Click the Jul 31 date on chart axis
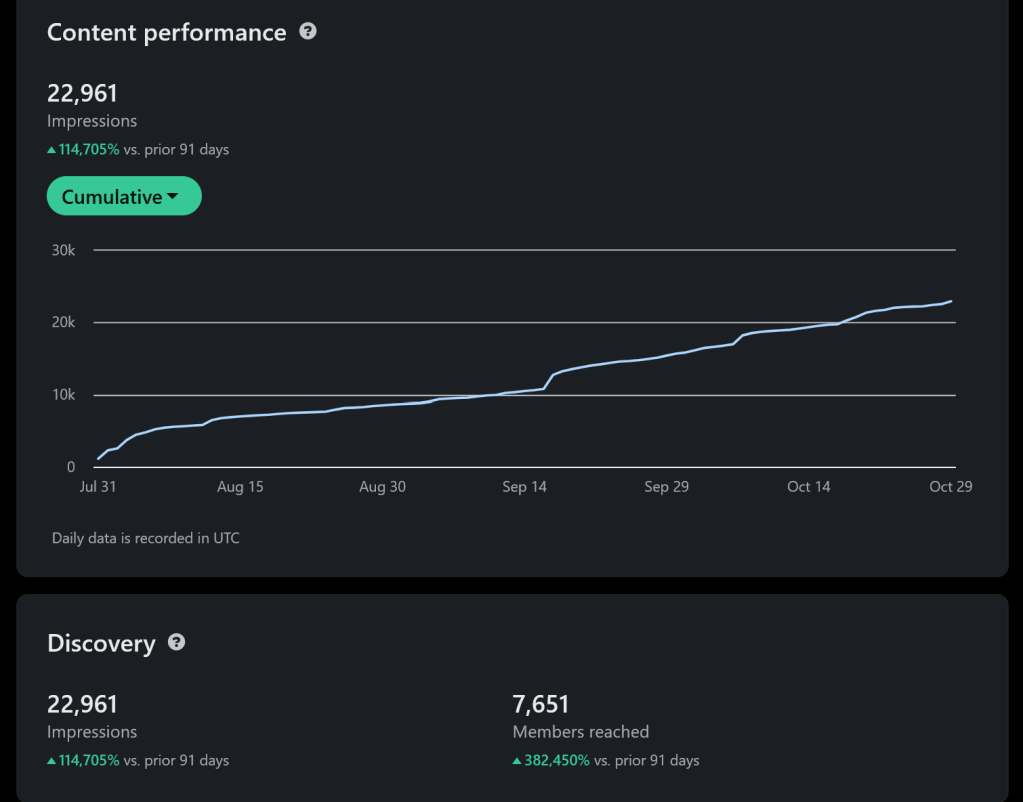The height and width of the screenshot is (802, 1023). click(99, 487)
